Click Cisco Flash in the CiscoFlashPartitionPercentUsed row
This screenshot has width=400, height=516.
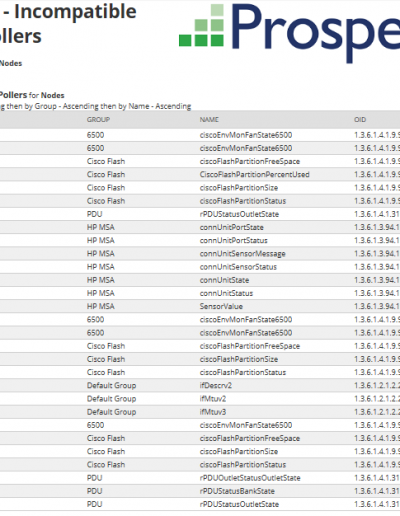tap(106, 174)
